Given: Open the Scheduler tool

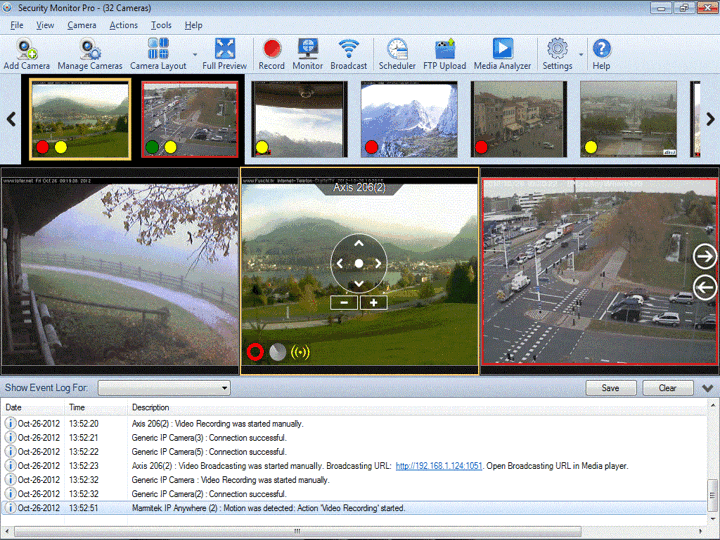Looking at the screenshot, I should (397, 54).
